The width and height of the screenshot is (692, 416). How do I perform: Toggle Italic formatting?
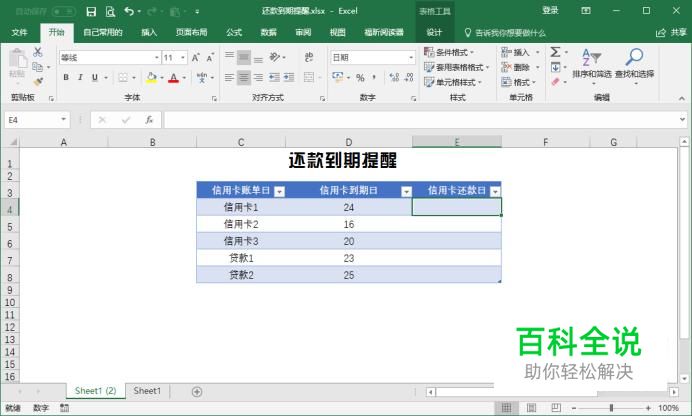(x=80, y=77)
